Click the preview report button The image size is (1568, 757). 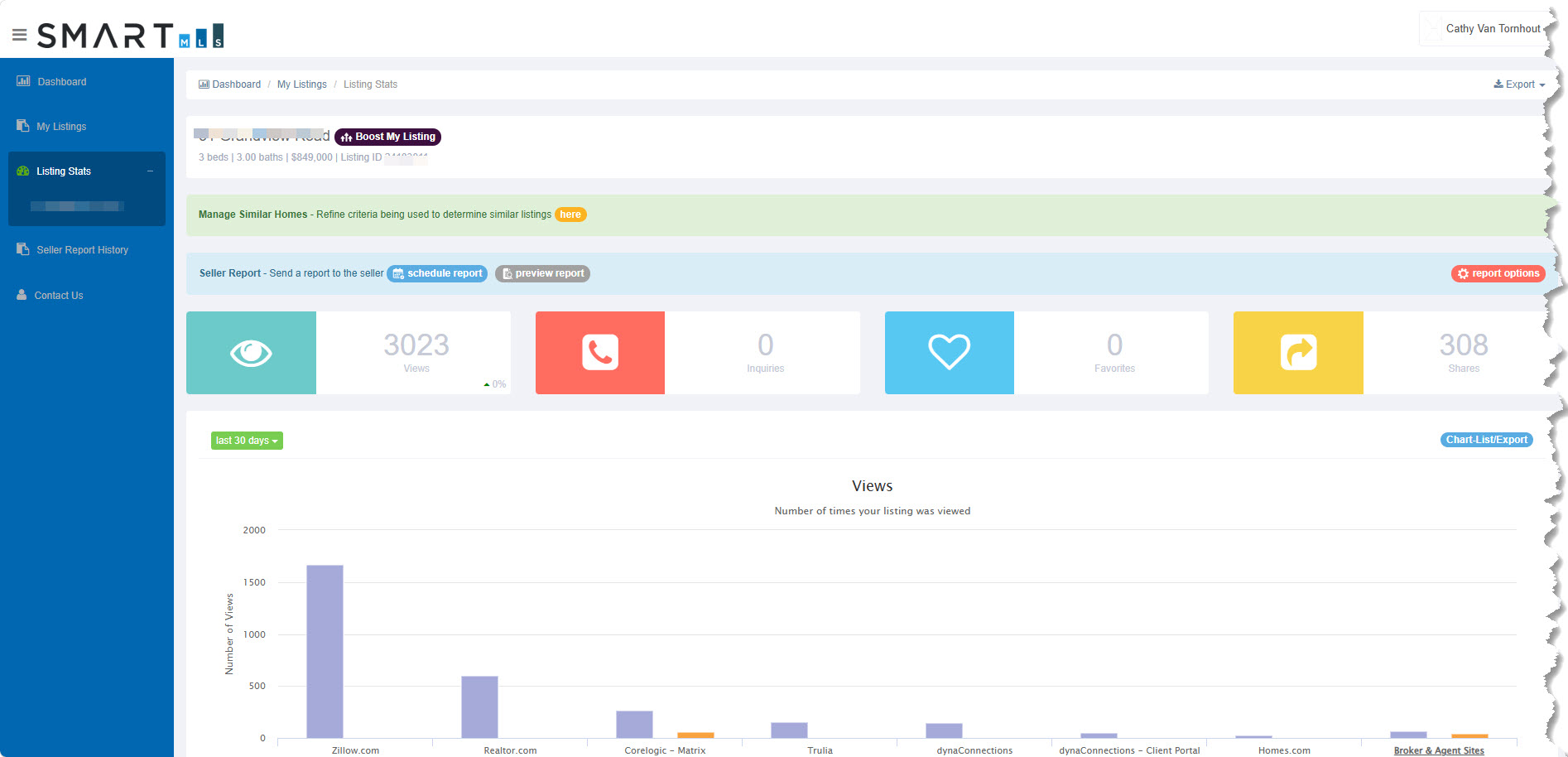542,273
